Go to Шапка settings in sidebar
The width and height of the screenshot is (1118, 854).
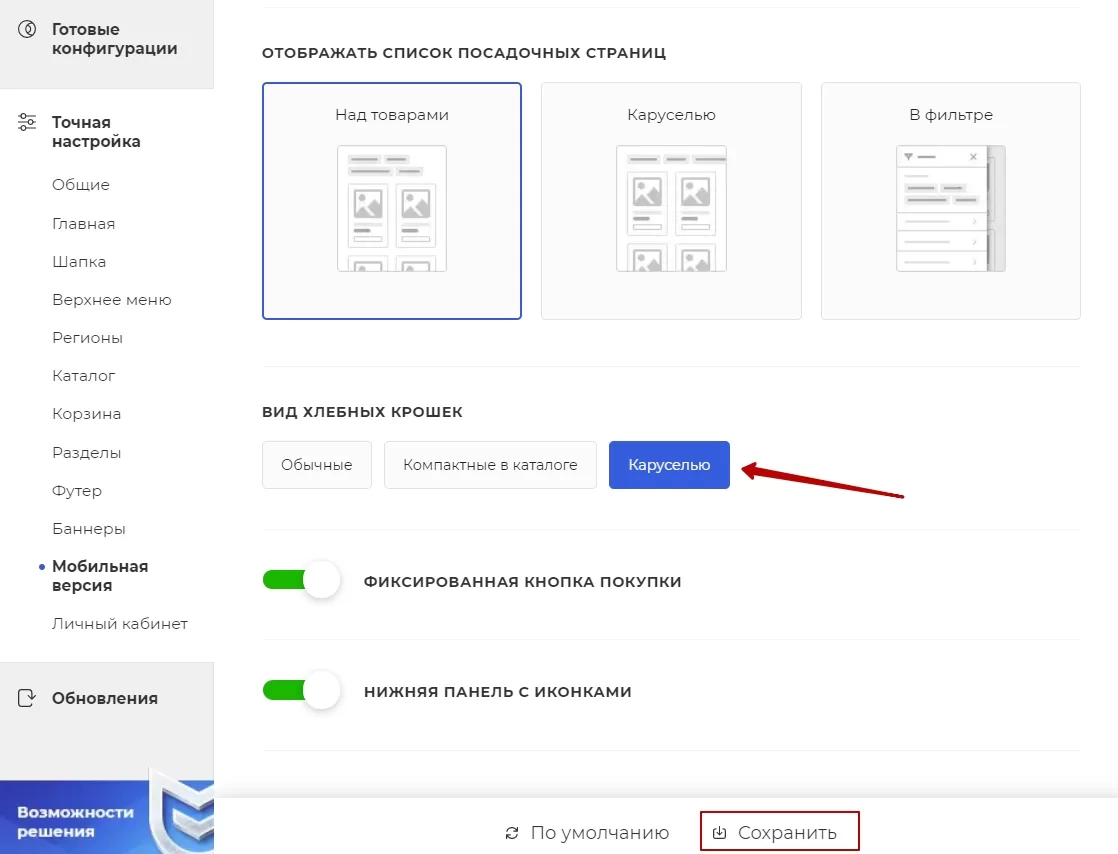(x=79, y=262)
